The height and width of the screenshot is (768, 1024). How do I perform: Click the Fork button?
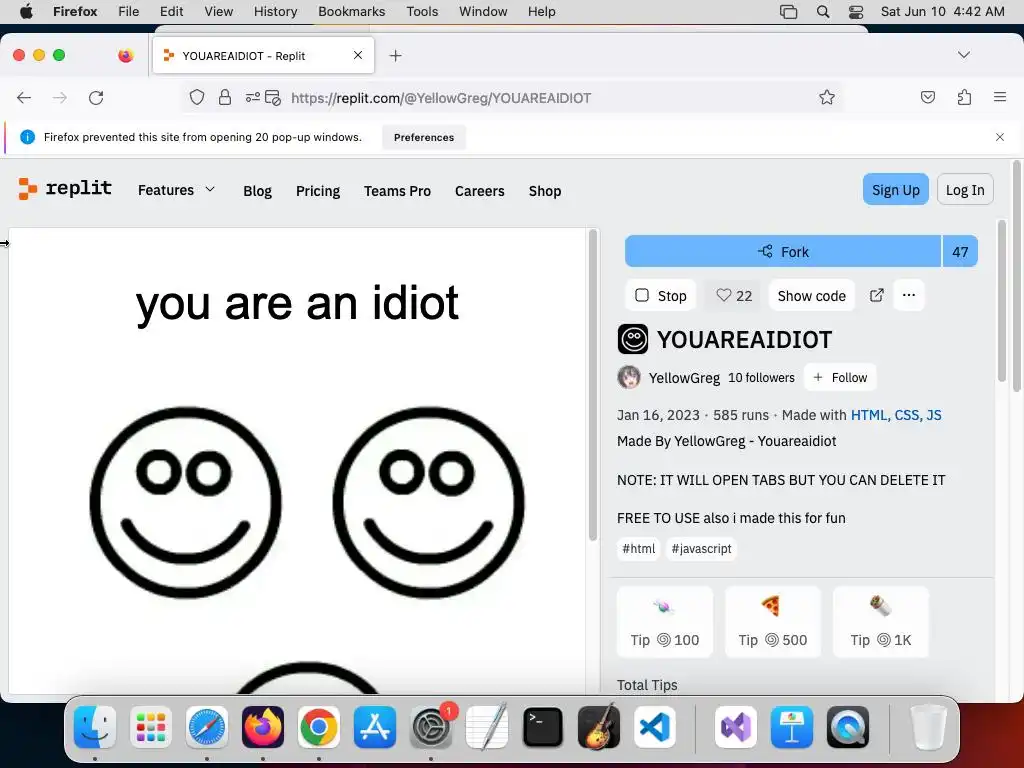[783, 251]
